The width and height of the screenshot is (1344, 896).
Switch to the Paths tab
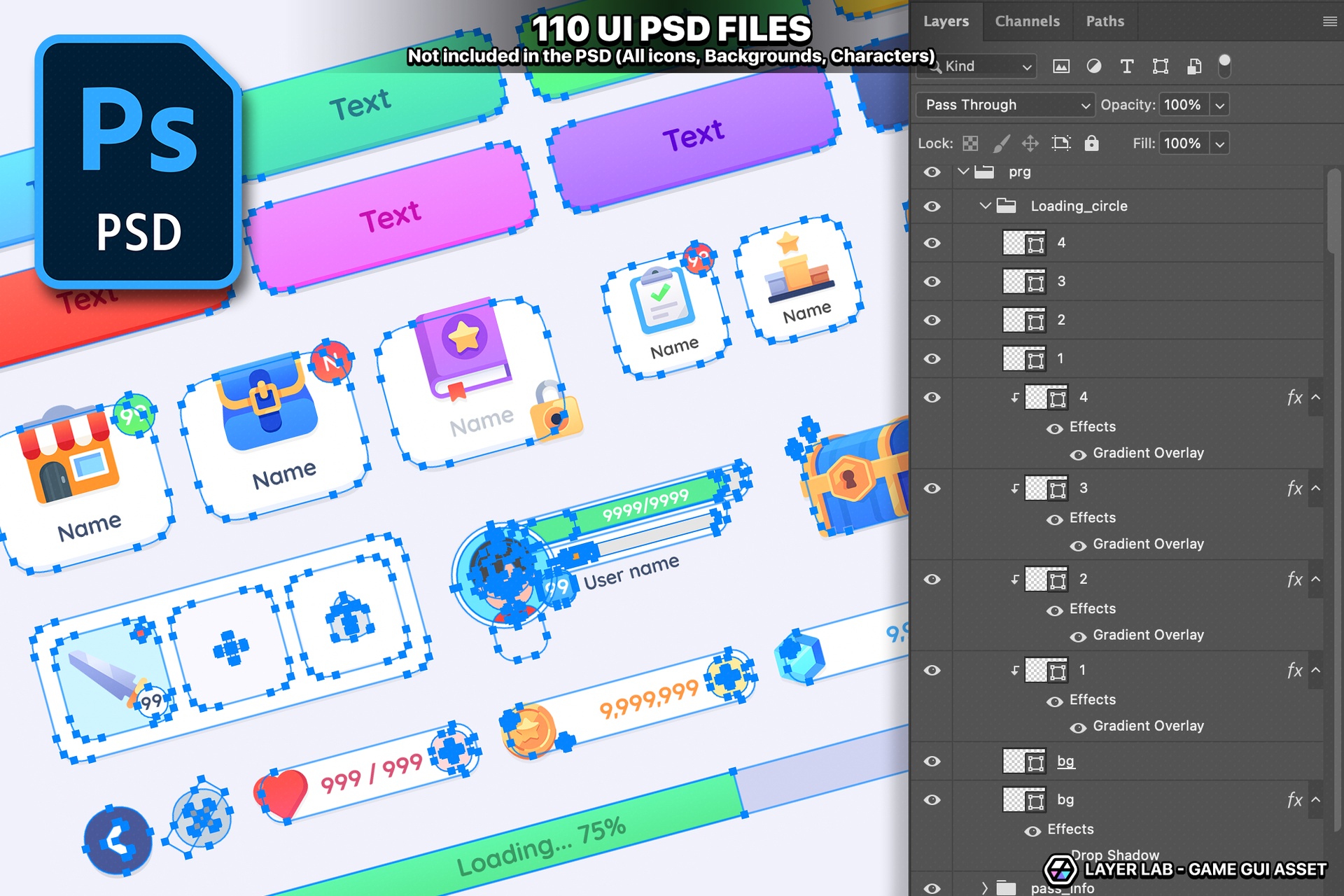pyautogui.click(x=1105, y=21)
